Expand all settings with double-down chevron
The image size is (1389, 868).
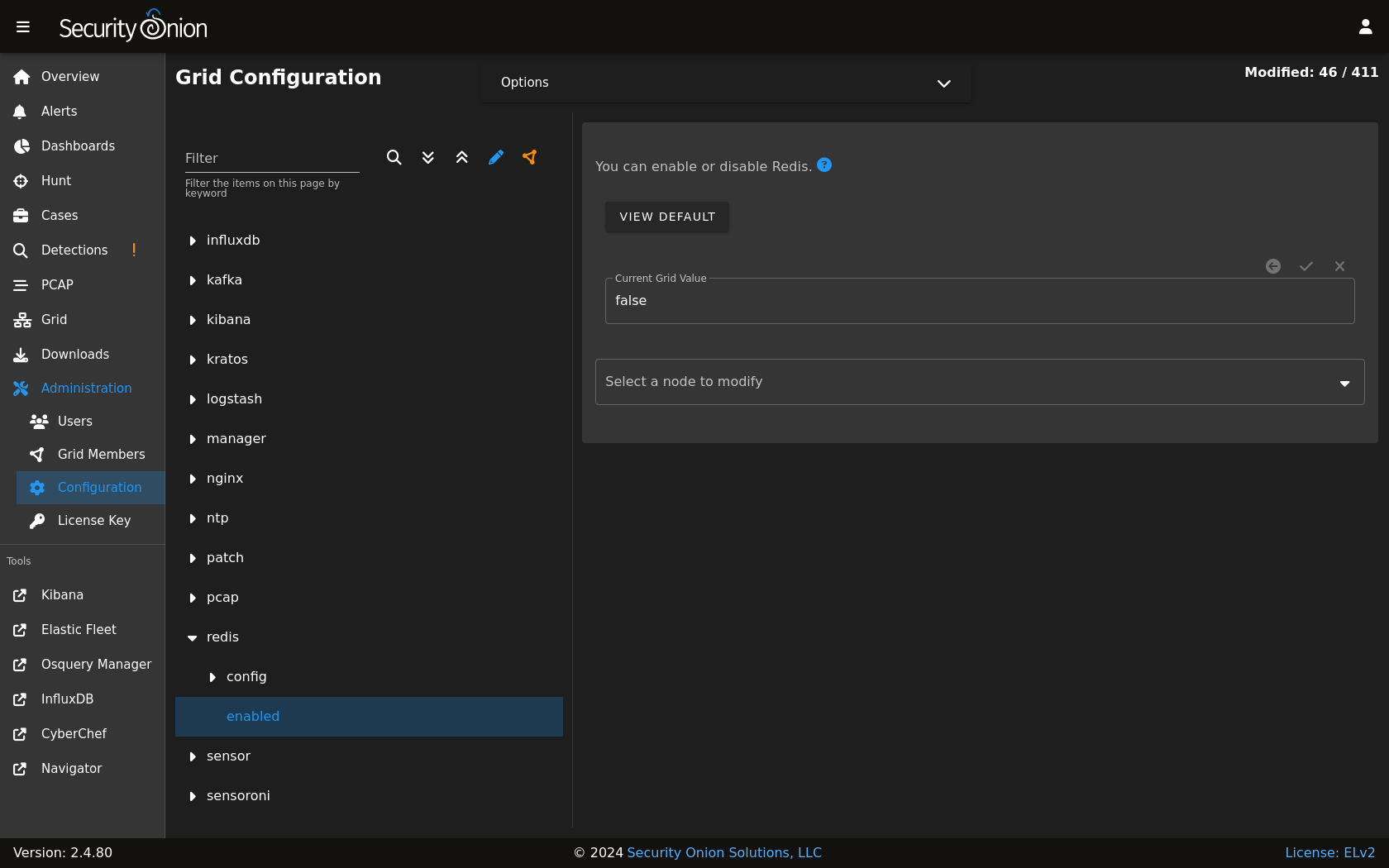pyautogui.click(x=428, y=157)
